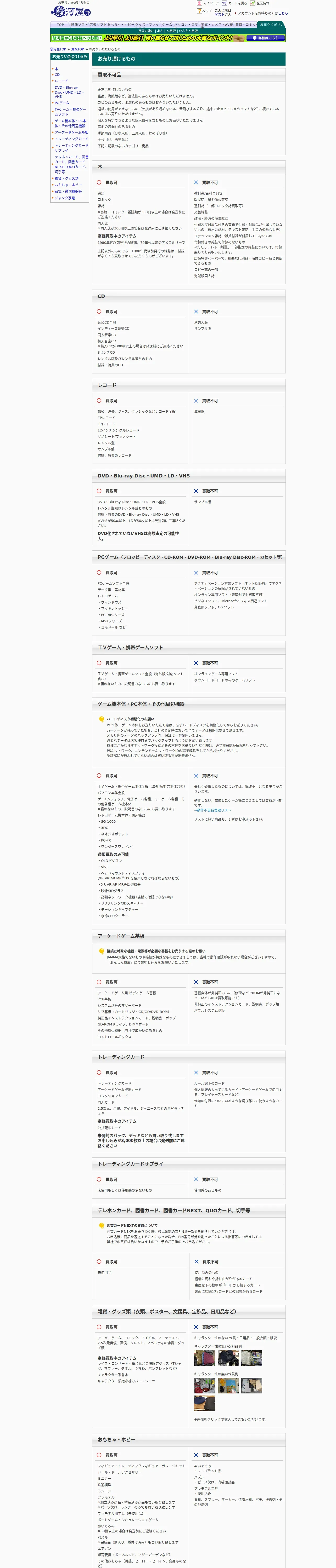Select the 書籍・コミッ navigation tab
The image size is (336, 1568).
pyautogui.click(x=246, y=25)
